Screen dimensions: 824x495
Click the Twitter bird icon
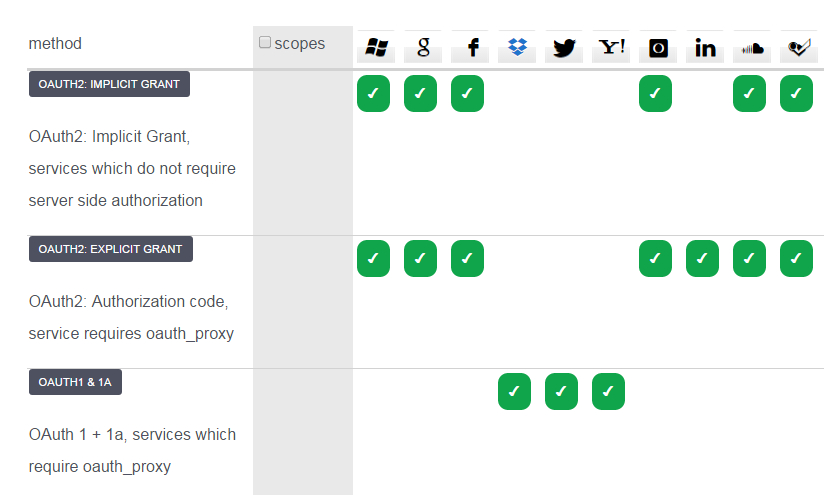coord(564,47)
